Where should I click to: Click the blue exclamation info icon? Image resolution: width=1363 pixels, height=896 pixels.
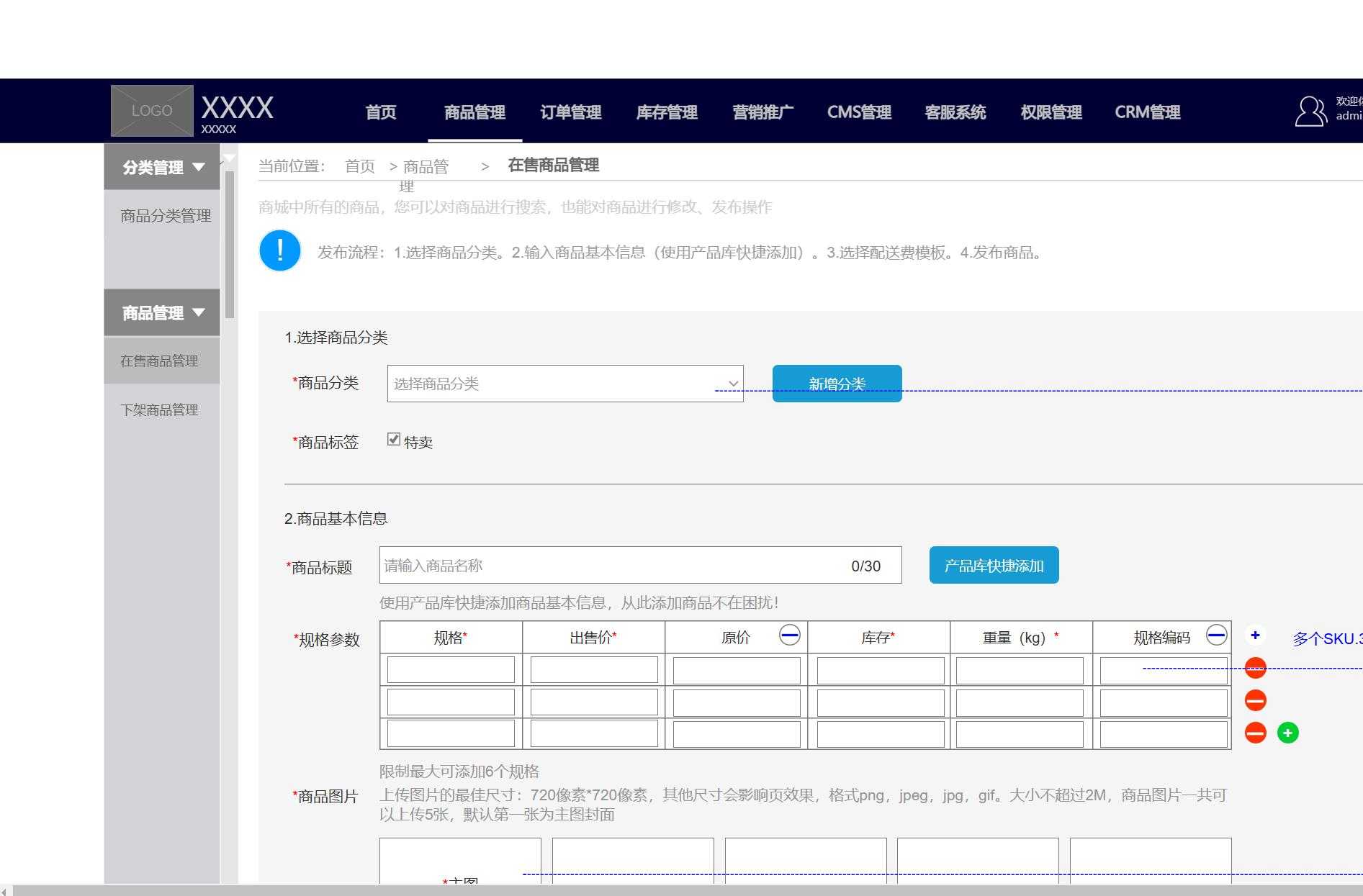pos(279,250)
